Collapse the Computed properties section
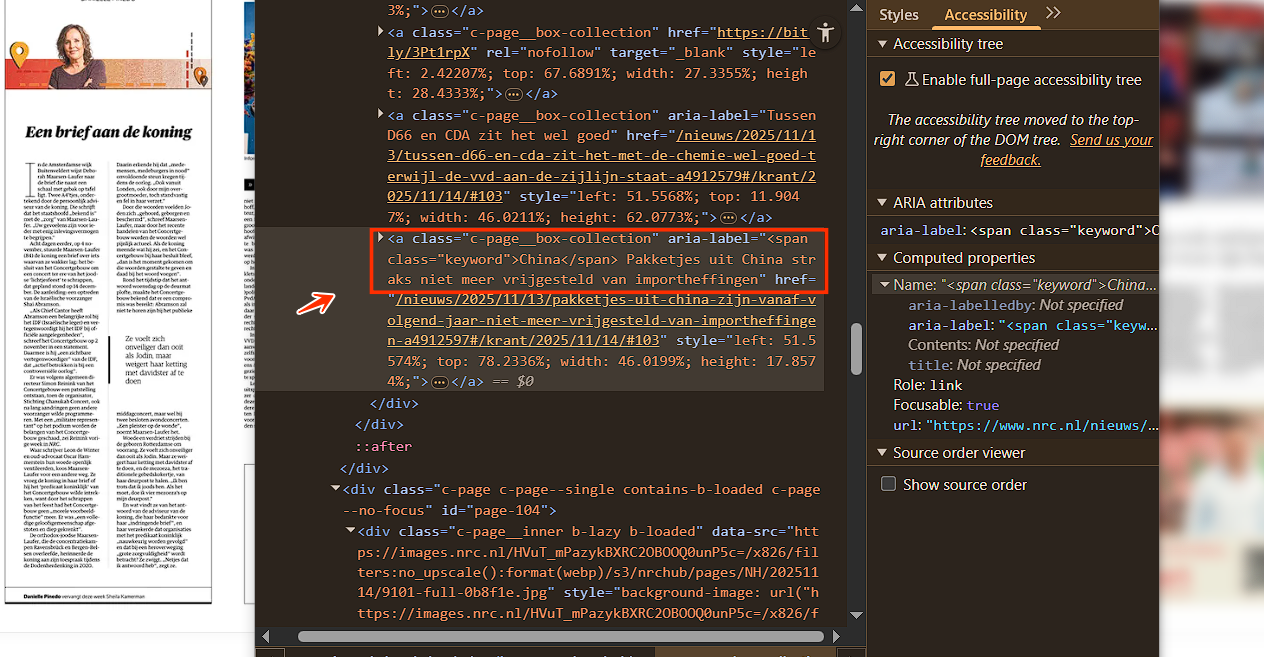 (x=882, y=258)
